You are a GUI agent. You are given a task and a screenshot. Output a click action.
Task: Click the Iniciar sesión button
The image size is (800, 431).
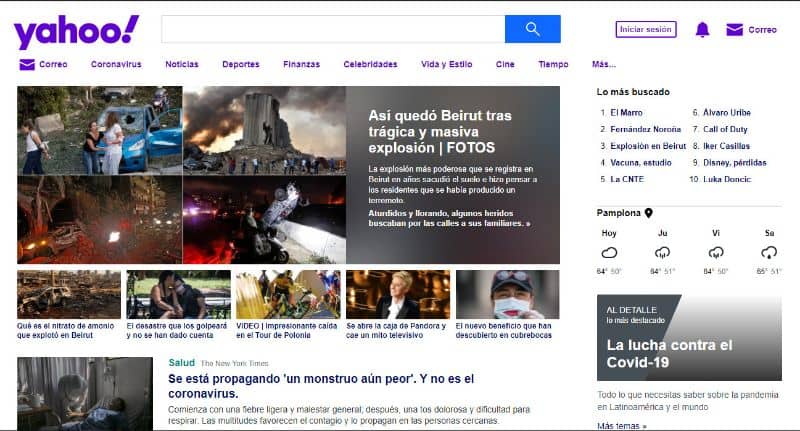point(646,30)
